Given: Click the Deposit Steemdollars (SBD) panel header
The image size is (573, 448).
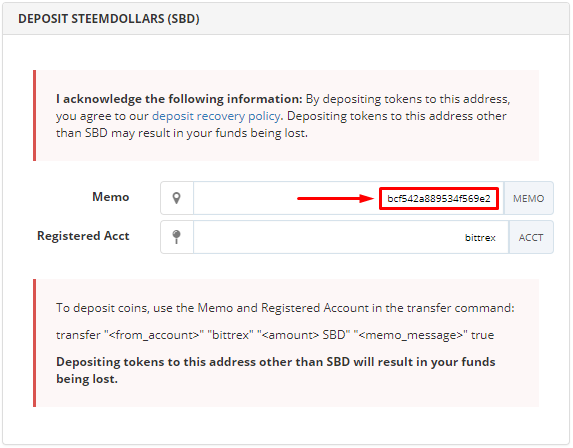Looking at the screenshot, I should (x=286, y=19).
